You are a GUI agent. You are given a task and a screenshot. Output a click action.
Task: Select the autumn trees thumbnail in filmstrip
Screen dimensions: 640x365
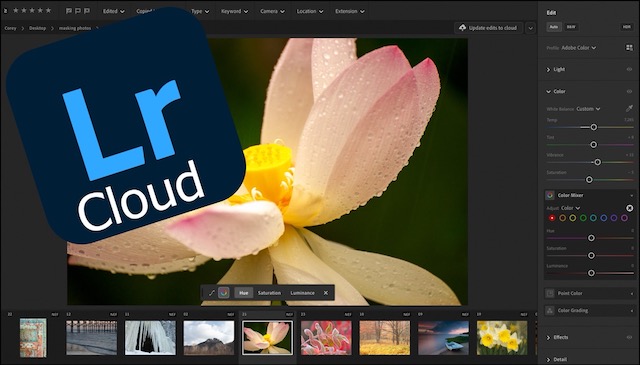coord(384,338)
